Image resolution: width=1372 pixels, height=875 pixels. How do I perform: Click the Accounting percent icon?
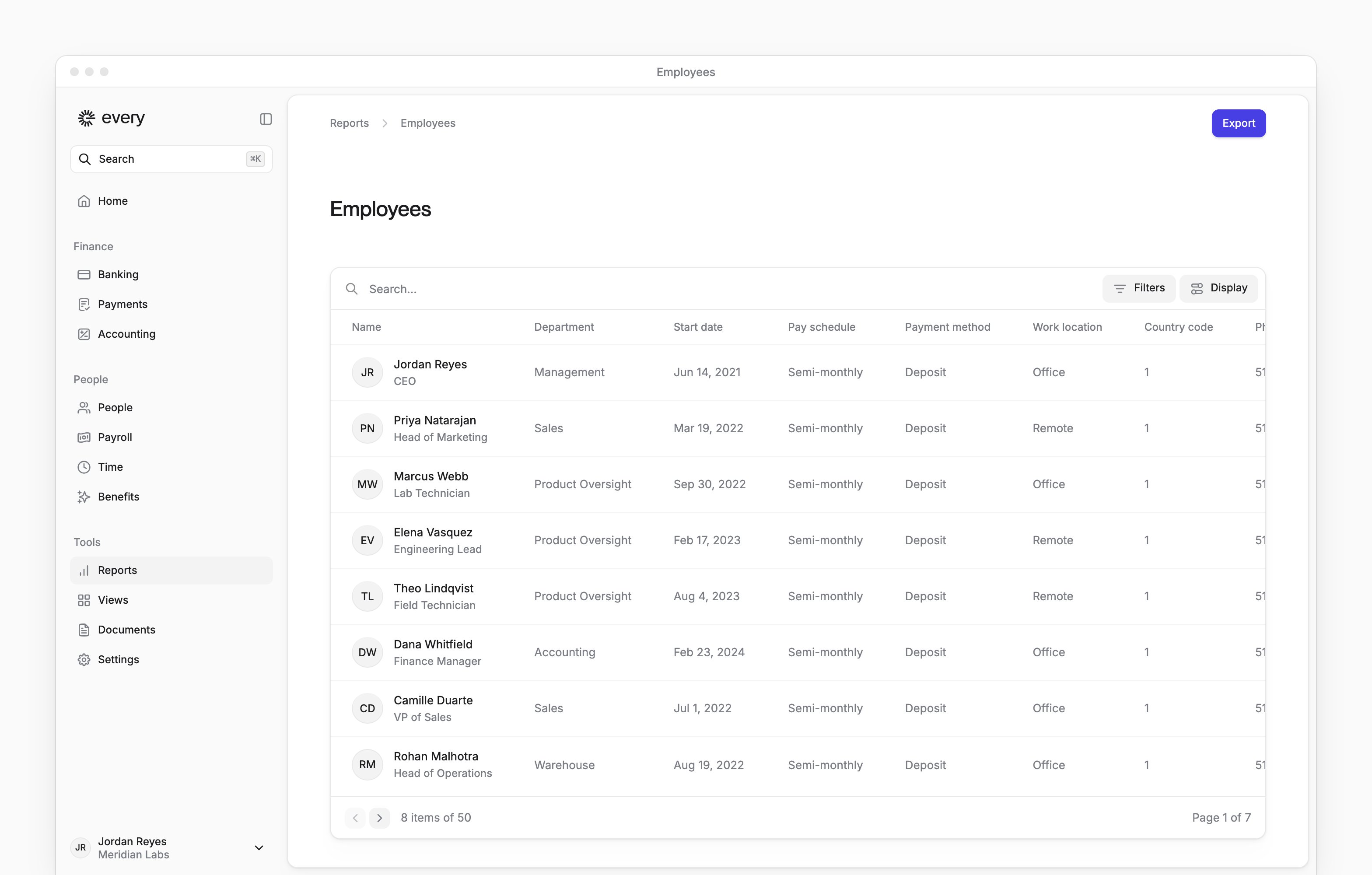84,334
